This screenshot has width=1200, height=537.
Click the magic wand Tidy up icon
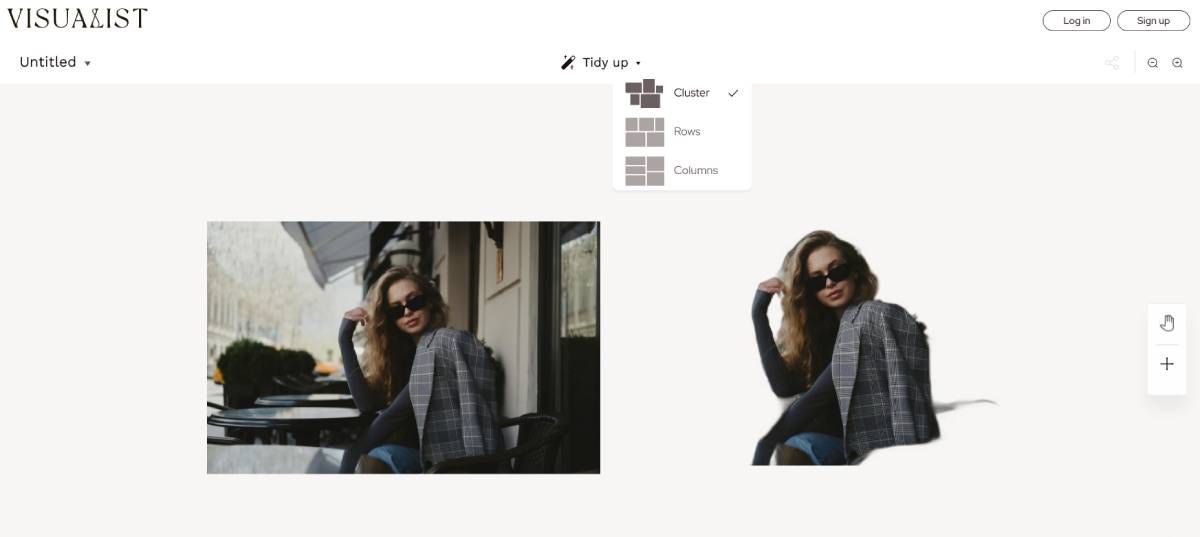tap(568, 62)
